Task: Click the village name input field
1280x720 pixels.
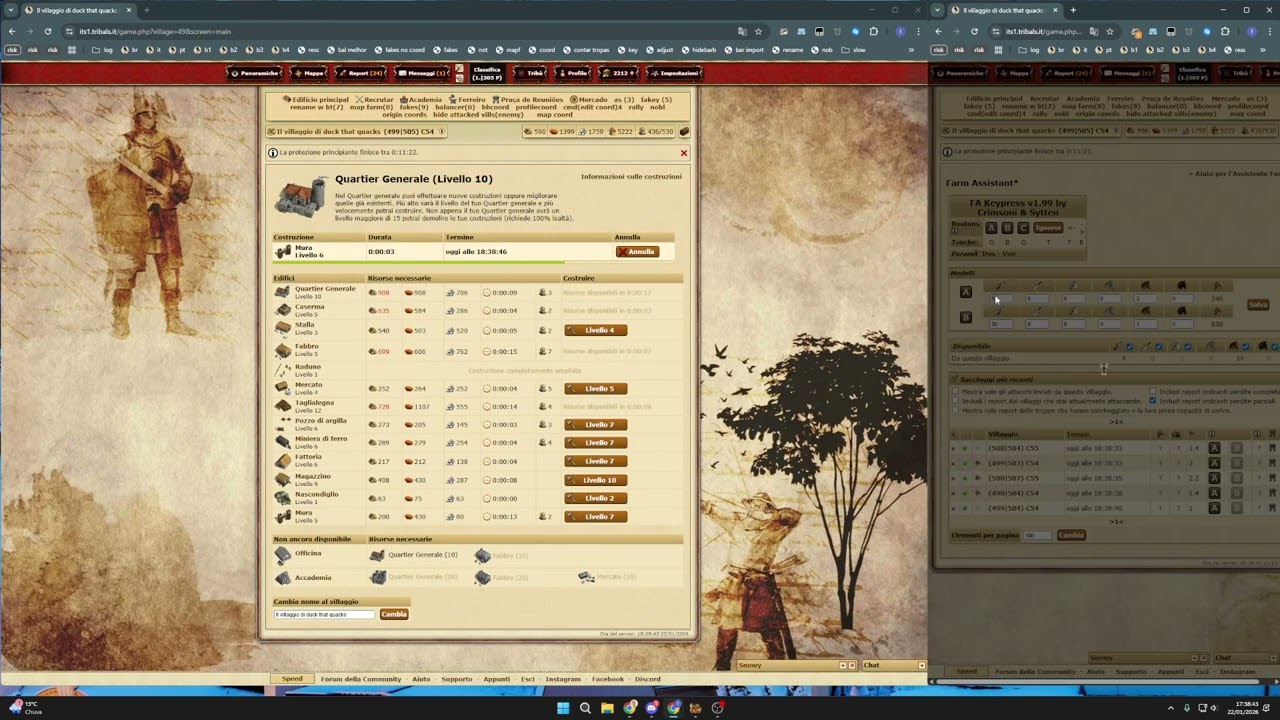Action: click(325, 614)
